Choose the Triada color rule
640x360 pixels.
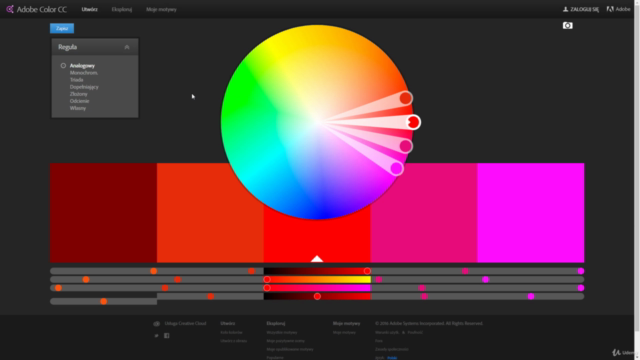[76, 80]
